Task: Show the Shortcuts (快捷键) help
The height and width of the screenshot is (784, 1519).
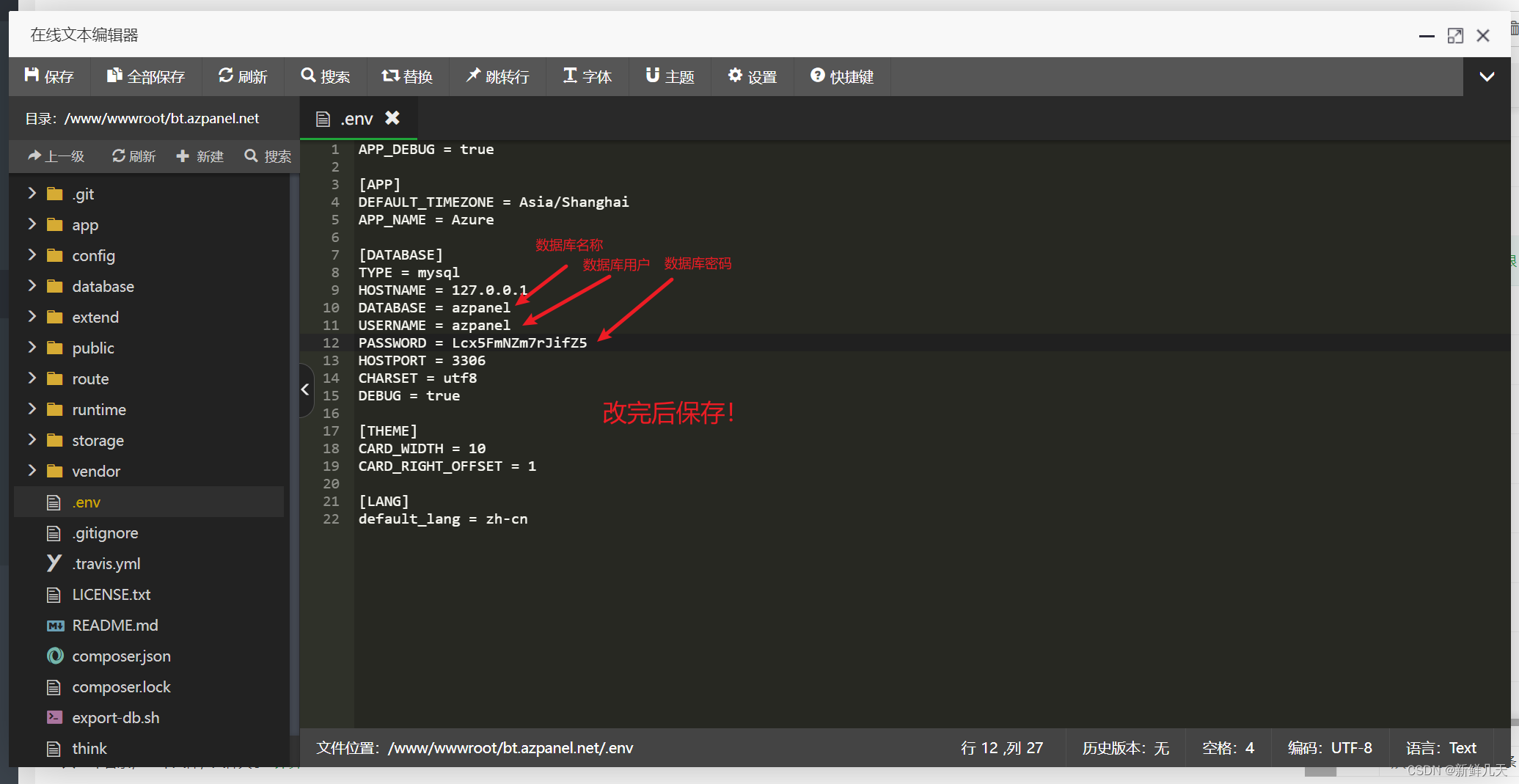Action: click(x=842, y=76)
